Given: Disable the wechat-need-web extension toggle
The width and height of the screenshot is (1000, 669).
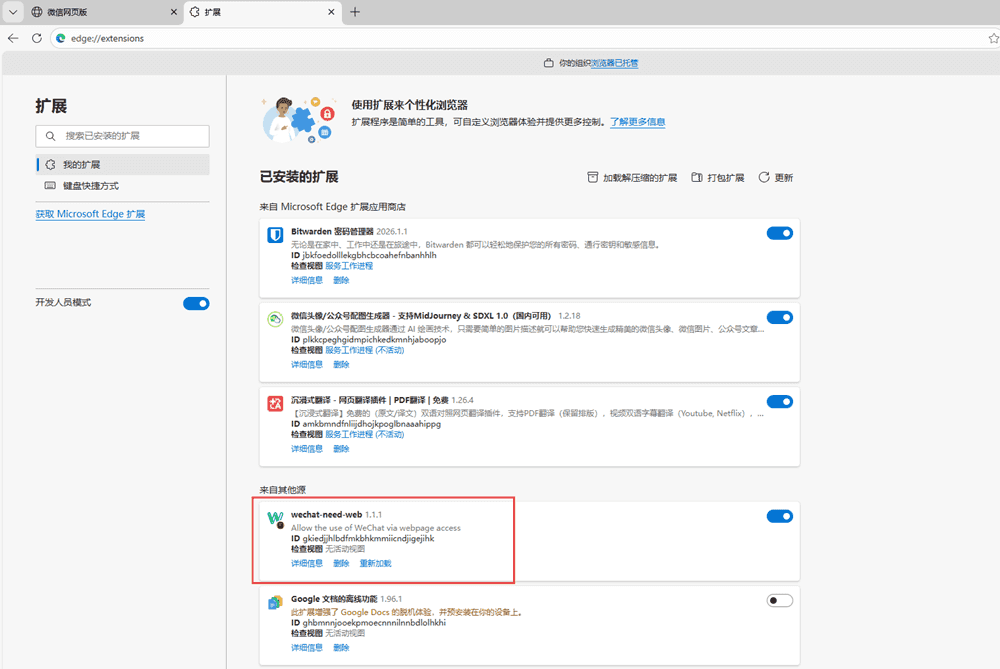Looking at the screenshot, I should 779,516.
